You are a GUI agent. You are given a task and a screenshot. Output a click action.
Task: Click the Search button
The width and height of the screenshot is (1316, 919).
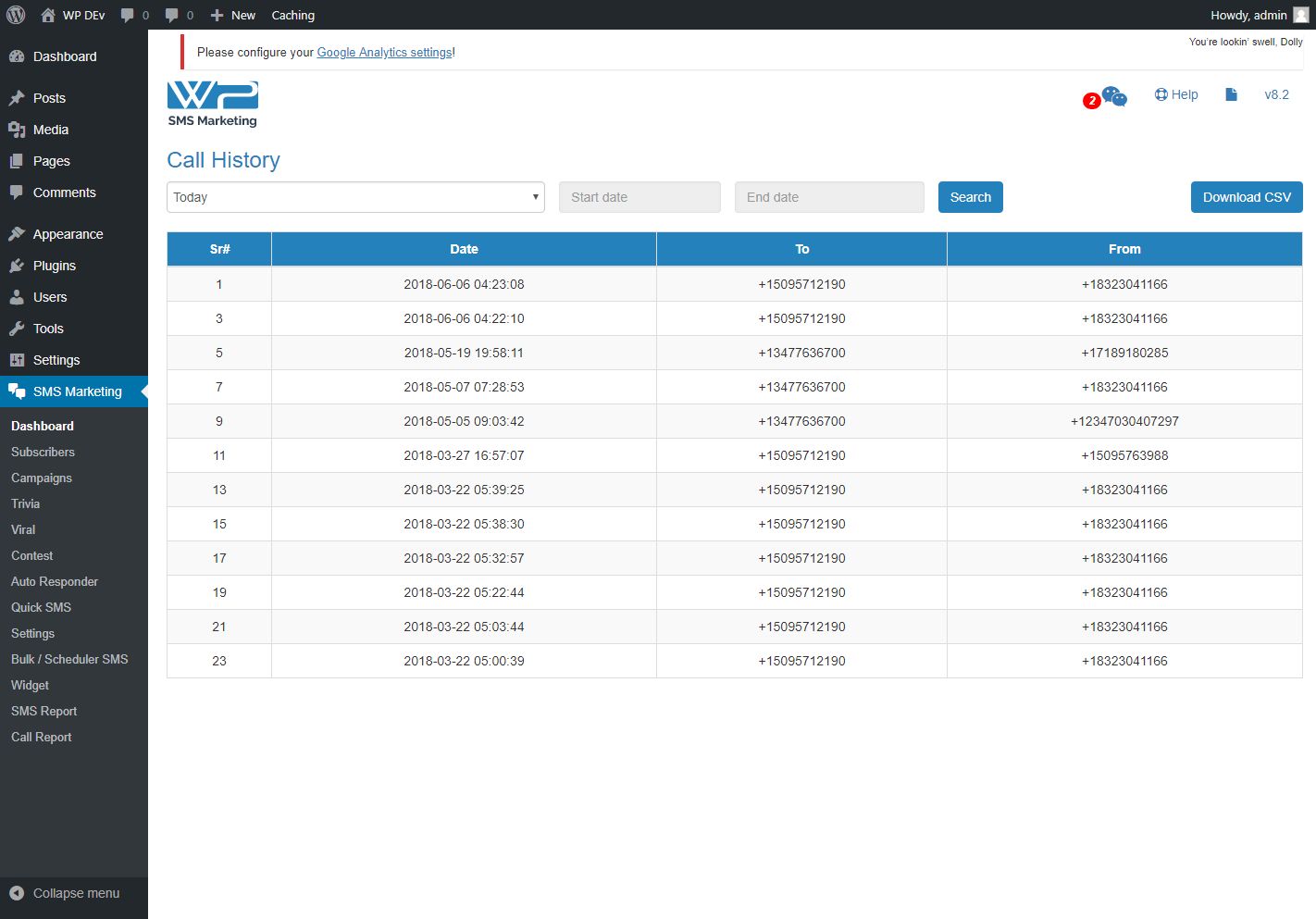click(971, 197)
